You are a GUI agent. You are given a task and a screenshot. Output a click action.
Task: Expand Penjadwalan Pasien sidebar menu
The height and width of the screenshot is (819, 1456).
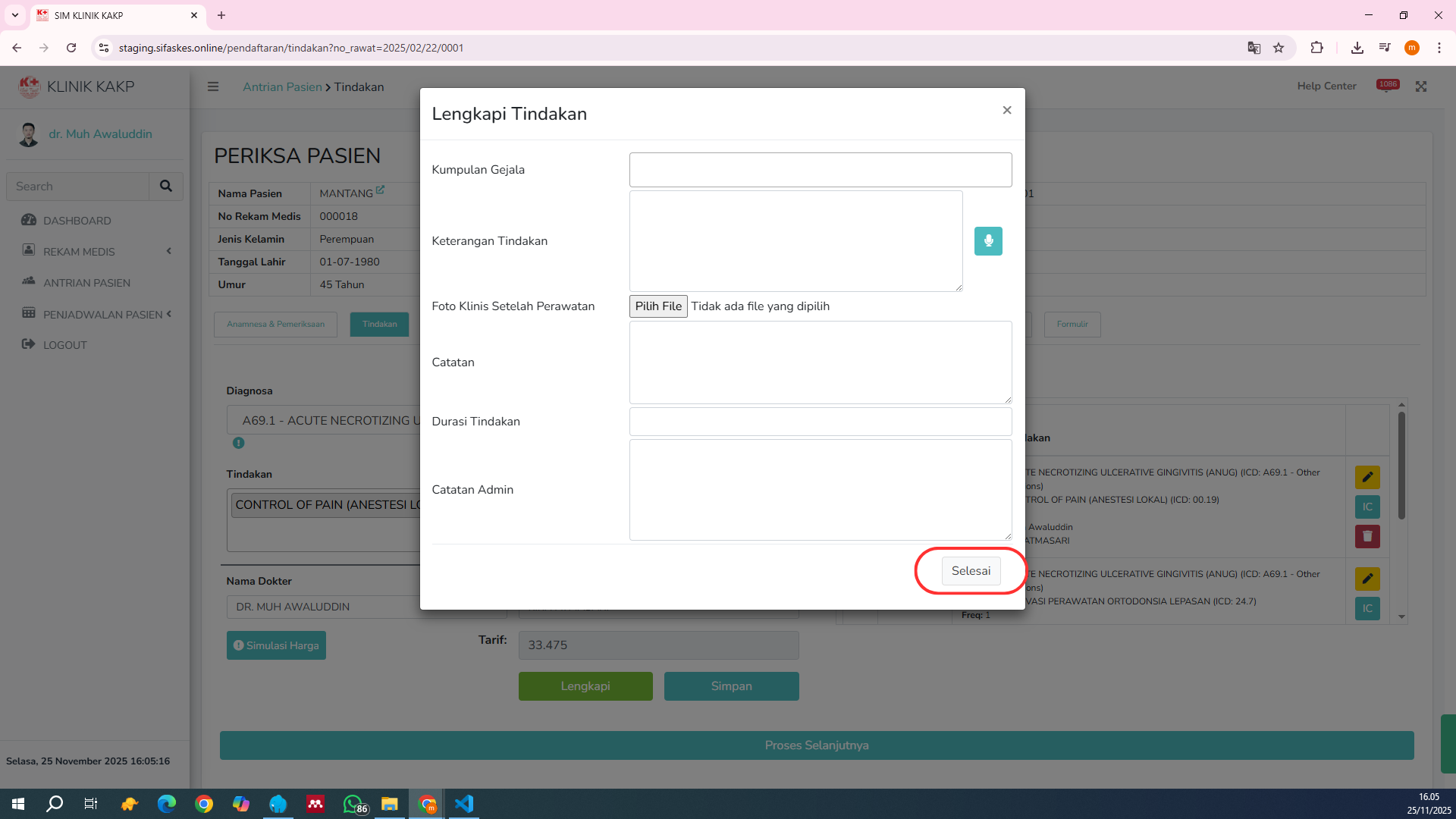click(x=102, y=315)
